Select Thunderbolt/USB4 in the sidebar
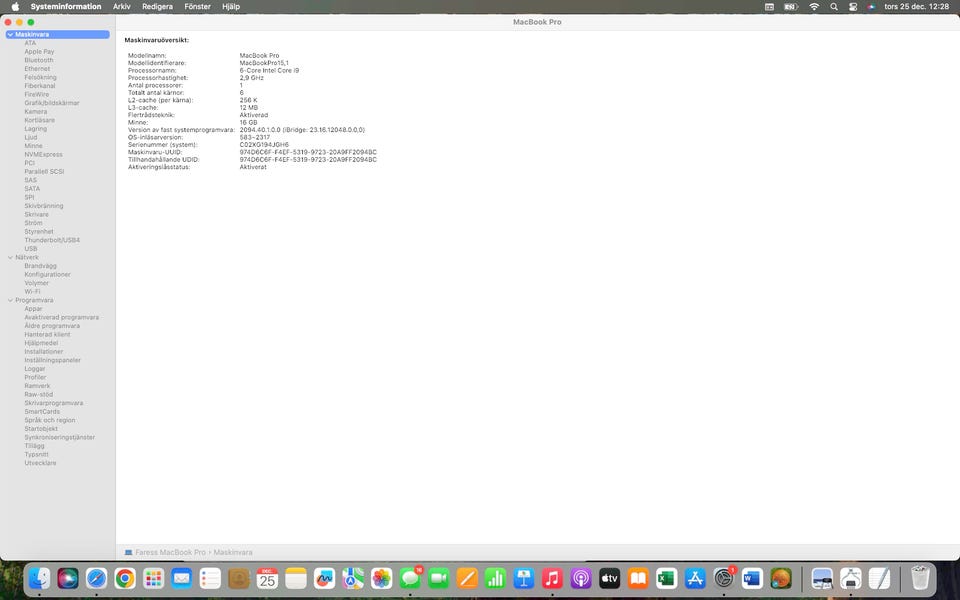Viewport: 960px width, 600px height. point(52,240)
